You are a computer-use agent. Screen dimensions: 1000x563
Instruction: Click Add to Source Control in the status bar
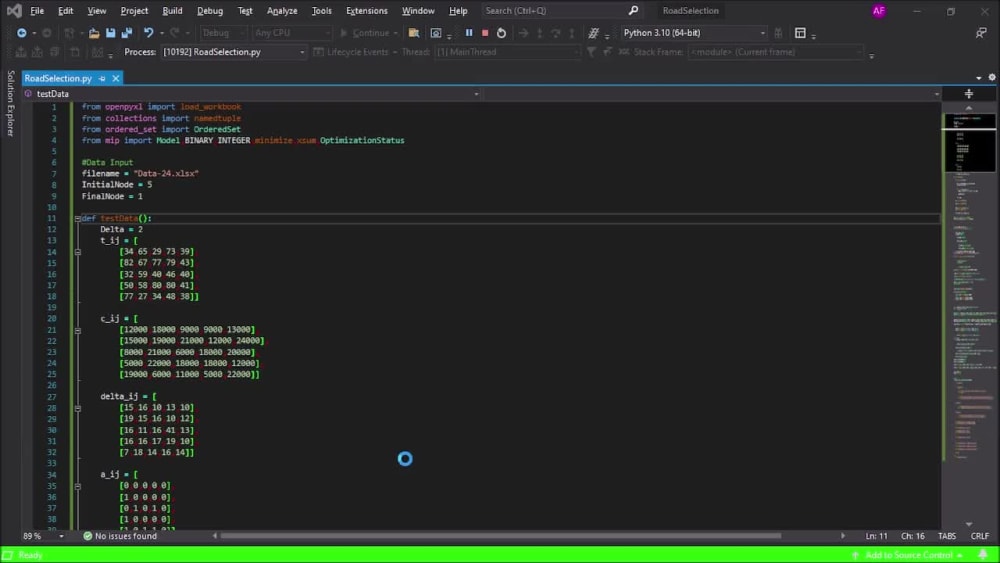point(908,555)
